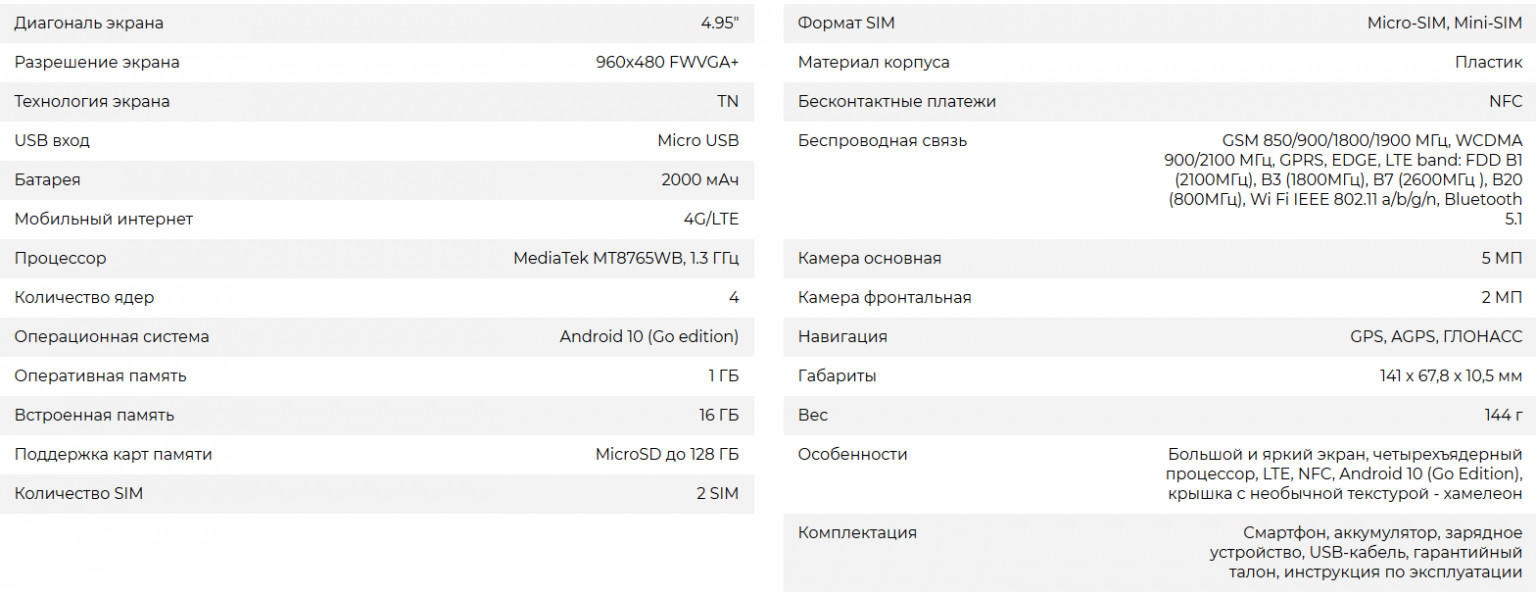The image size is (1536, 597).
Task: Click the "GPS, AGPS, ГЛОНАСС" navigation value
Action: coord(1436,337)
